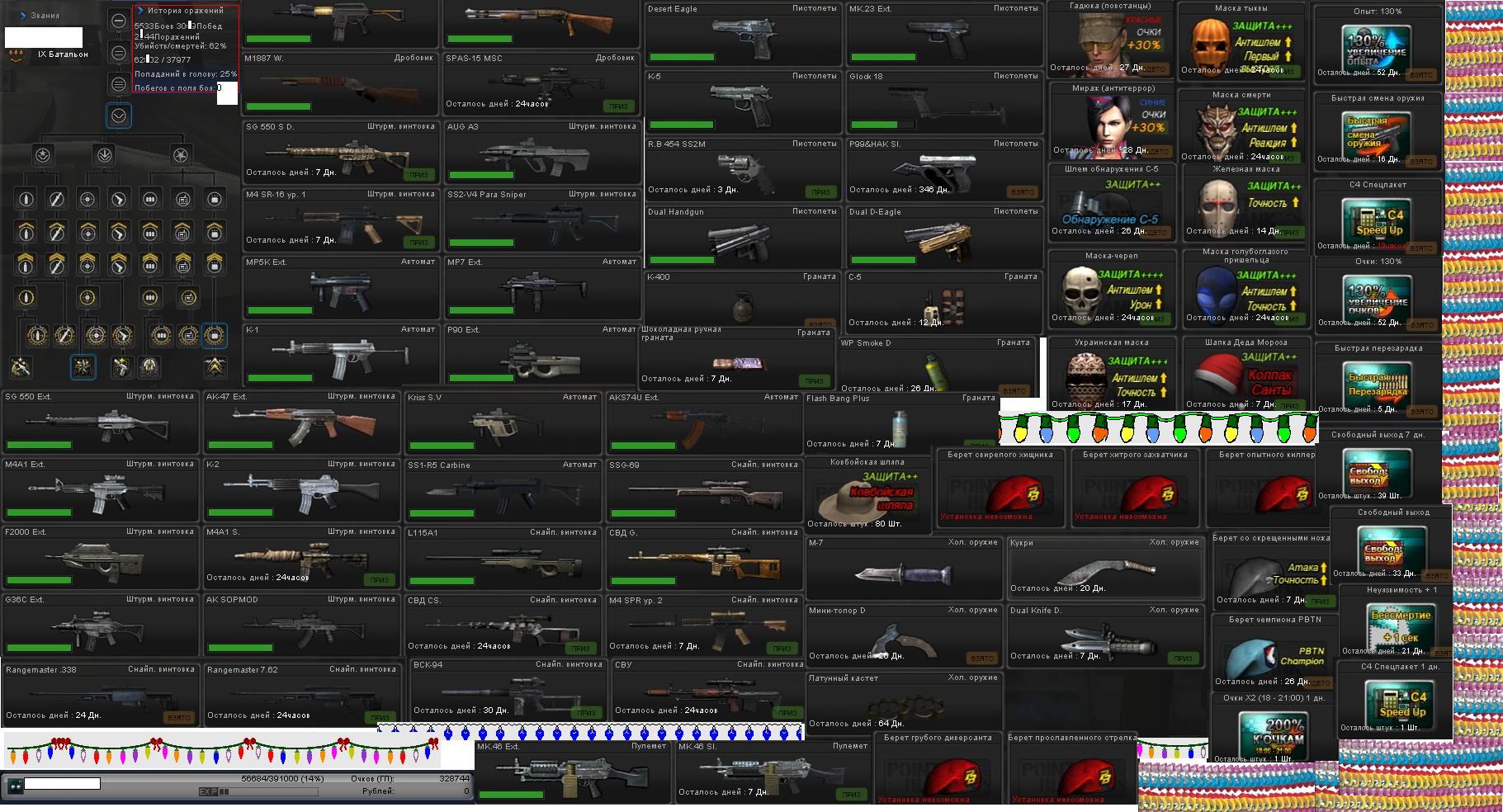Select the Desert Eagle pistol
The width and height of the screenshot is (1503, 812).
point(743,34)
